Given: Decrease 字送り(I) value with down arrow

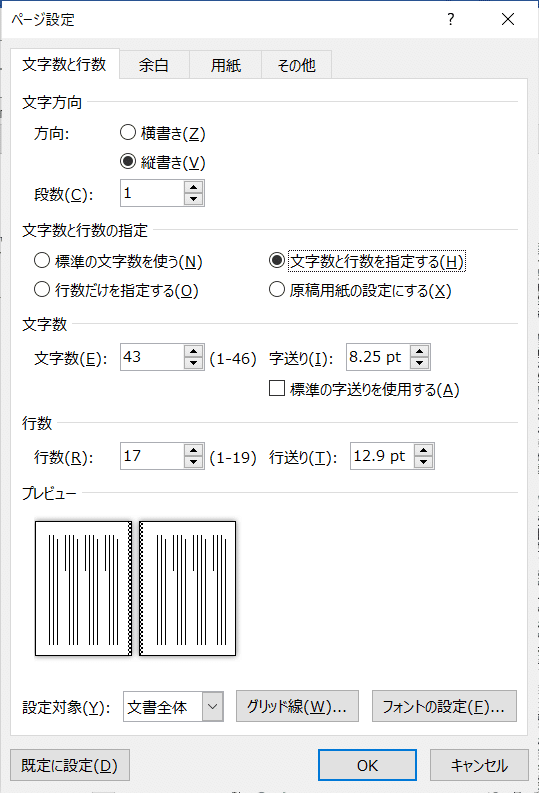Looking at the screenshot, I should tap(420, 363).
